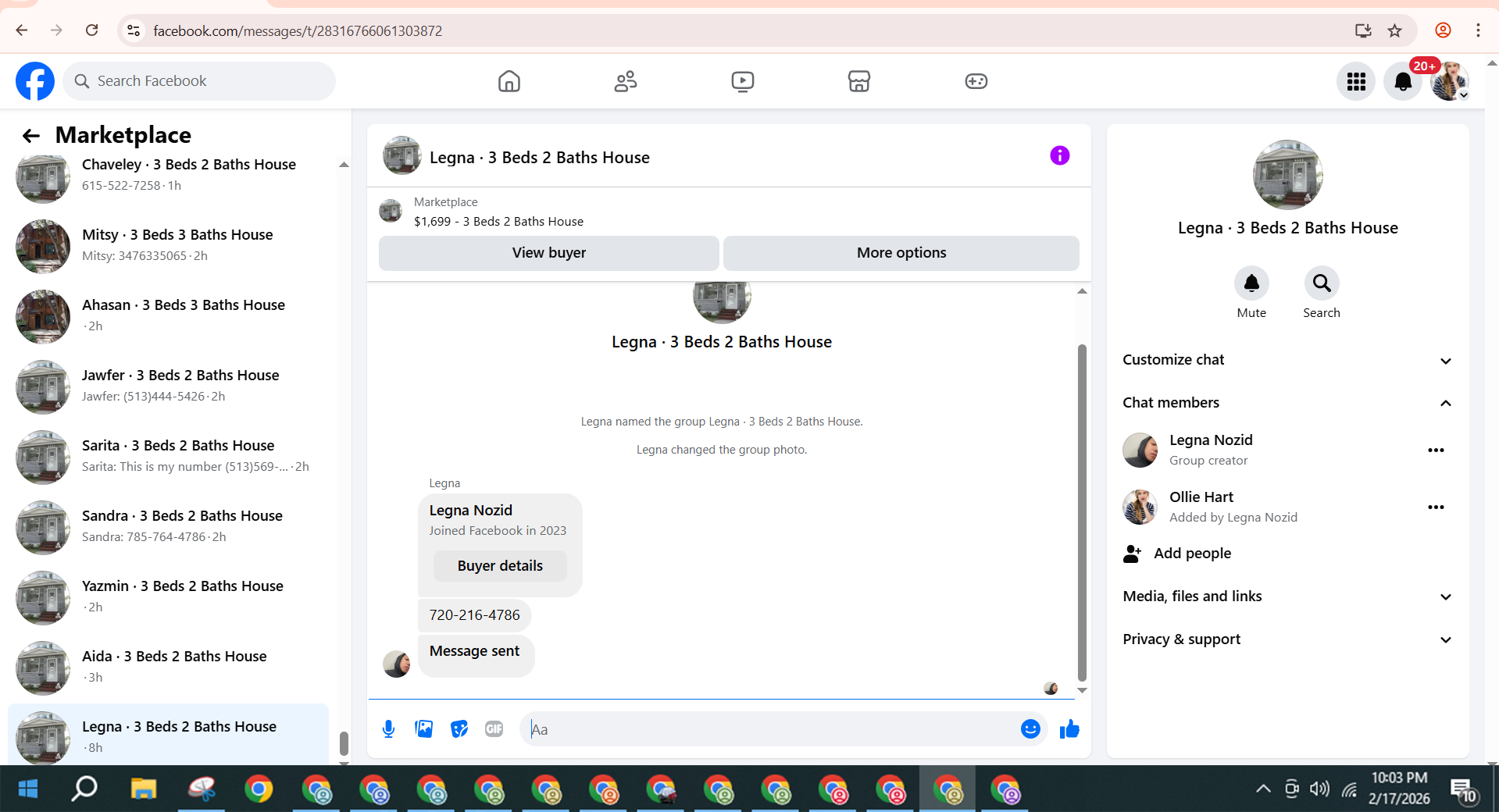Click the View buyer button
Image resolution: width=1499 pixels, height=812 pixels.
548,253
